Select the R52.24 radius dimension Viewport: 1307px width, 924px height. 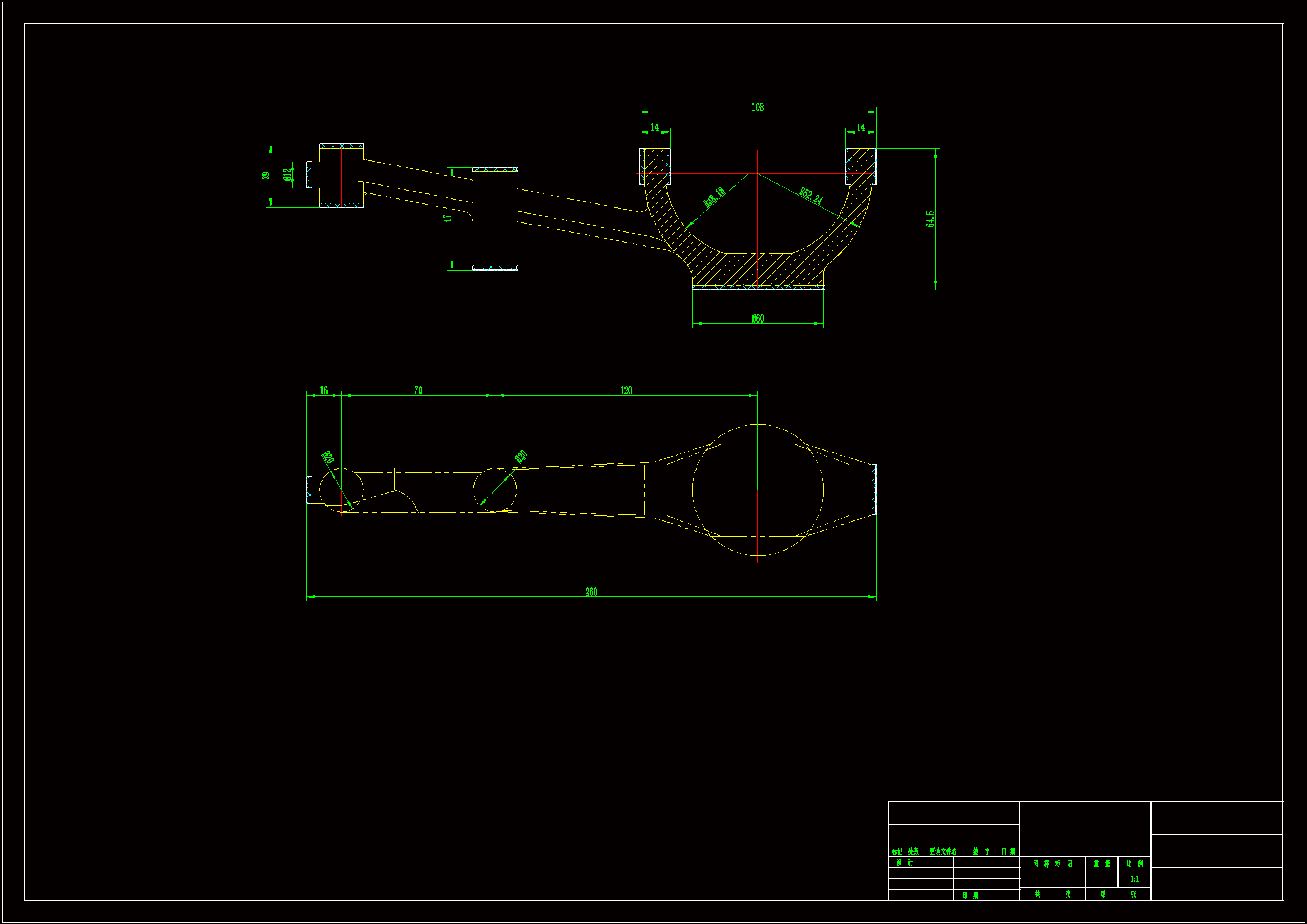(810, 195)
